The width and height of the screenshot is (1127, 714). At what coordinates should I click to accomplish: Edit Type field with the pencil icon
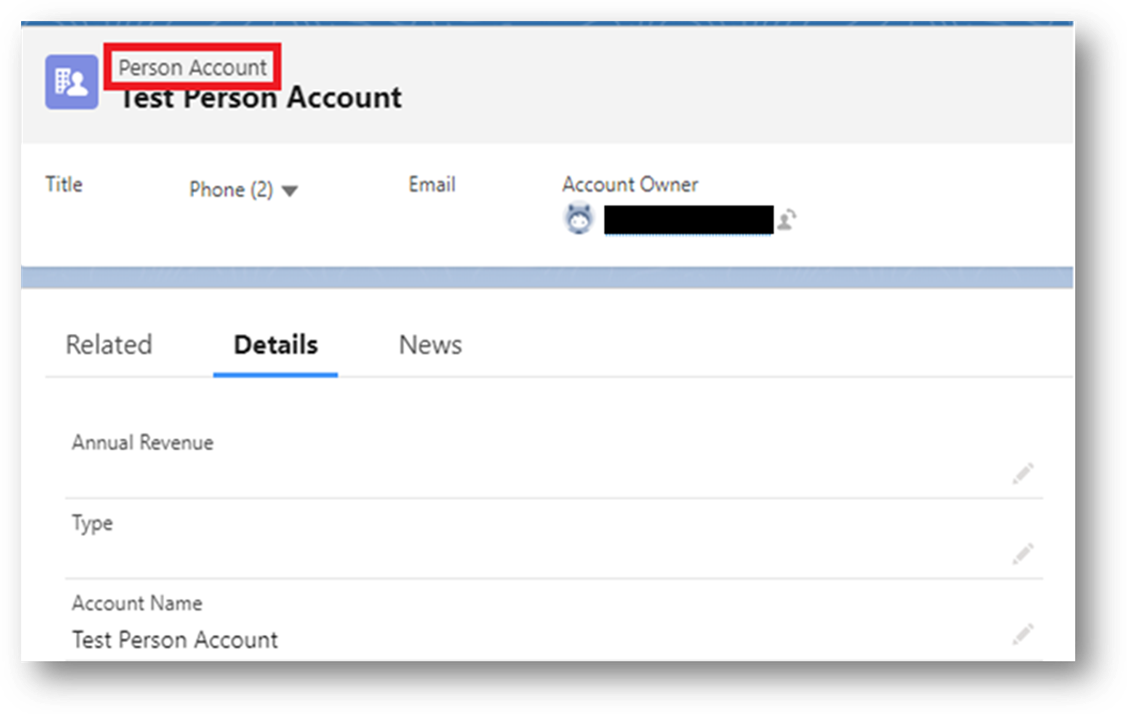point(1023,554)
